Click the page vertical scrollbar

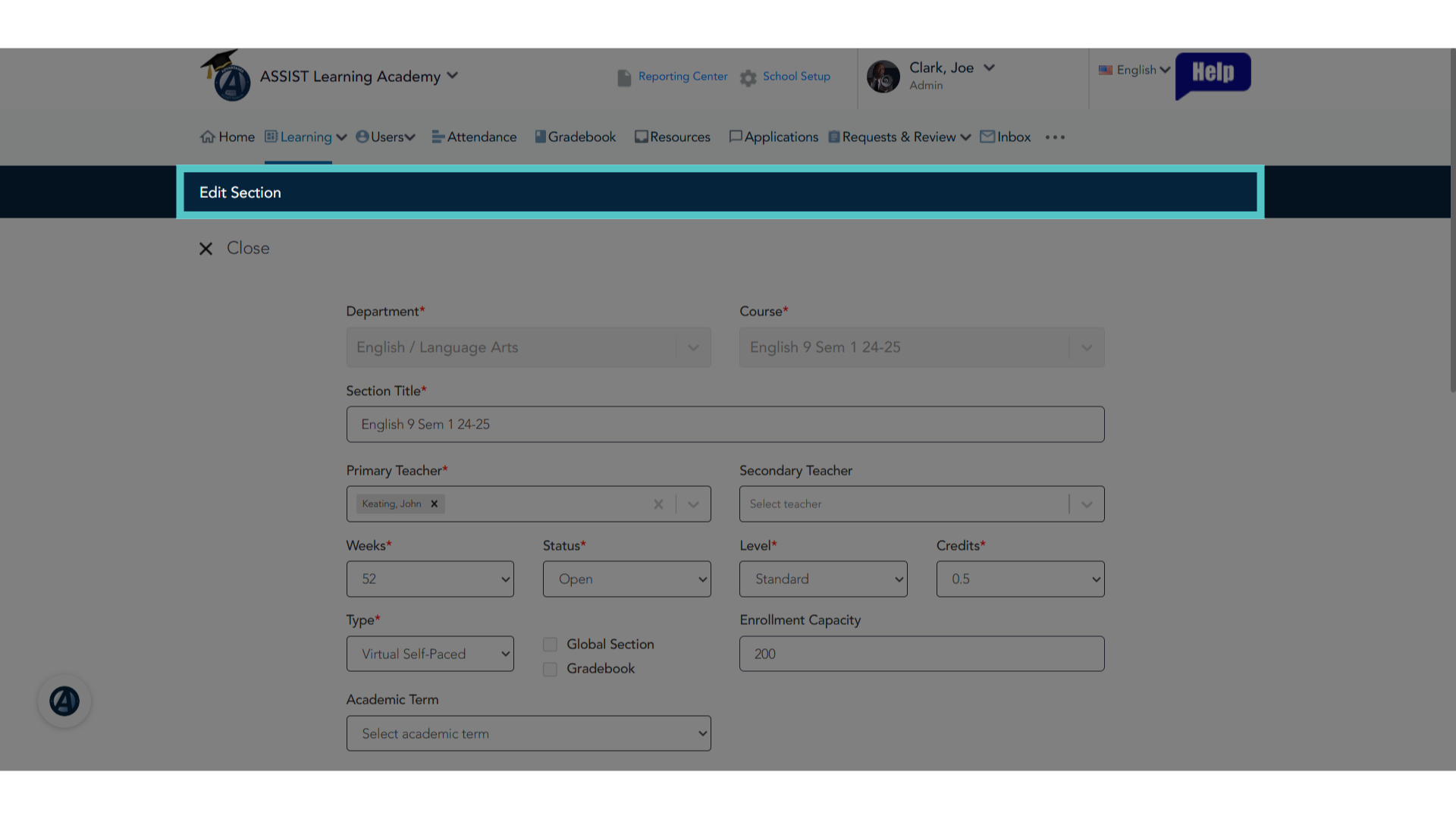[1452, 221]
